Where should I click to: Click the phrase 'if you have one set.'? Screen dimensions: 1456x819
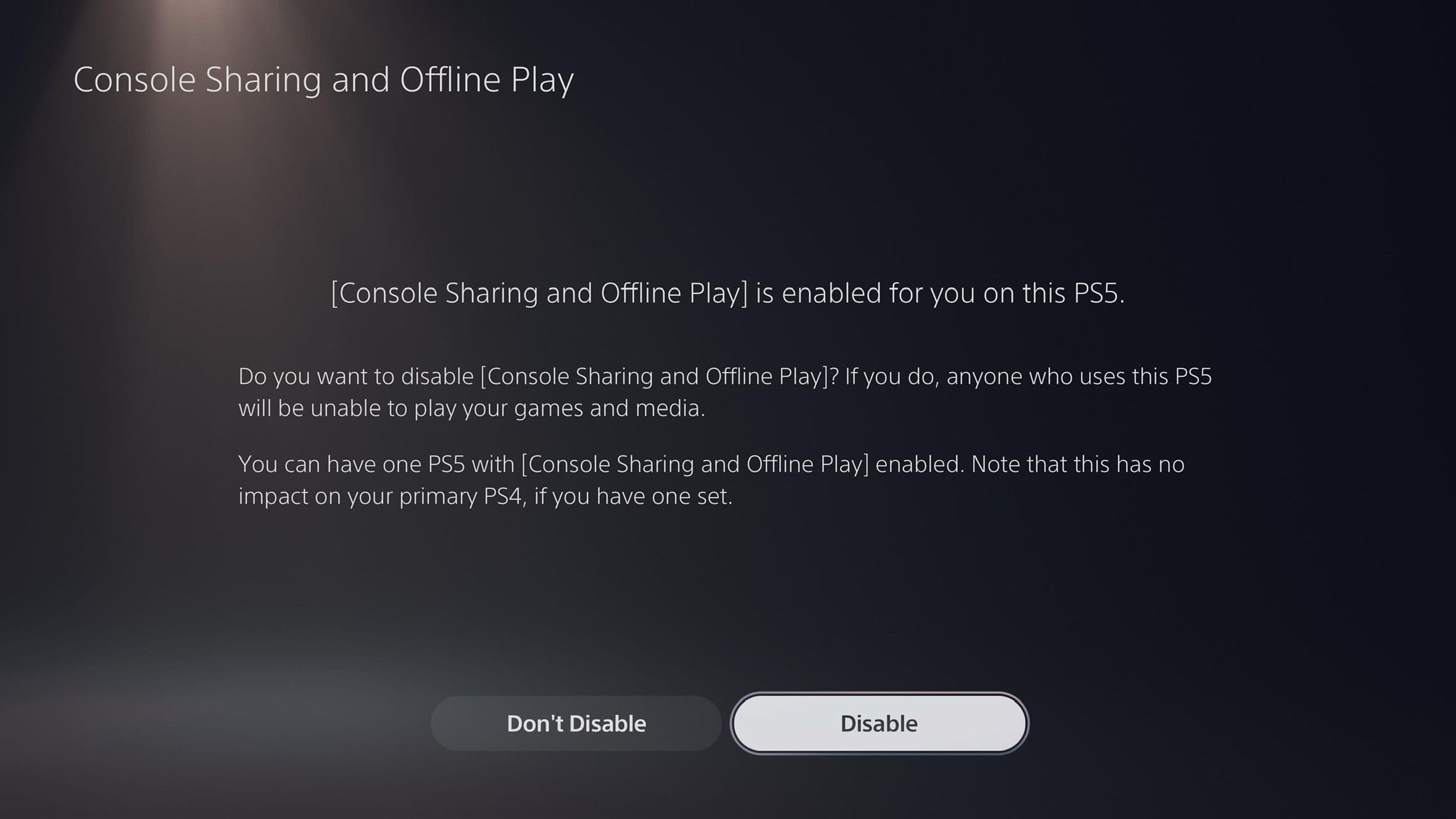click(x=633, y=496)
